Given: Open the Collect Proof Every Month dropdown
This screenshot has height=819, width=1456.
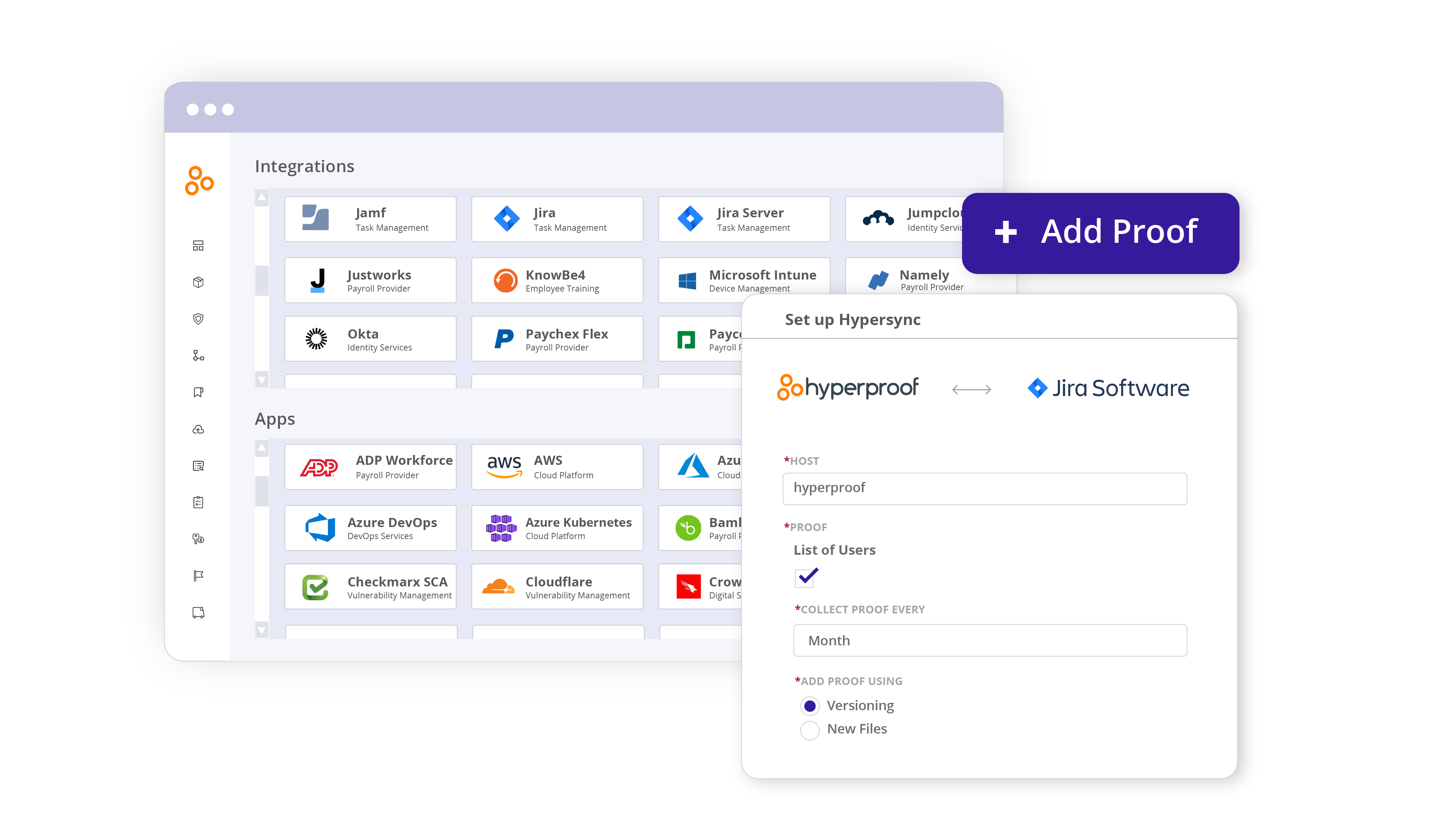Looking at the screenshot, I should (990, 640).
